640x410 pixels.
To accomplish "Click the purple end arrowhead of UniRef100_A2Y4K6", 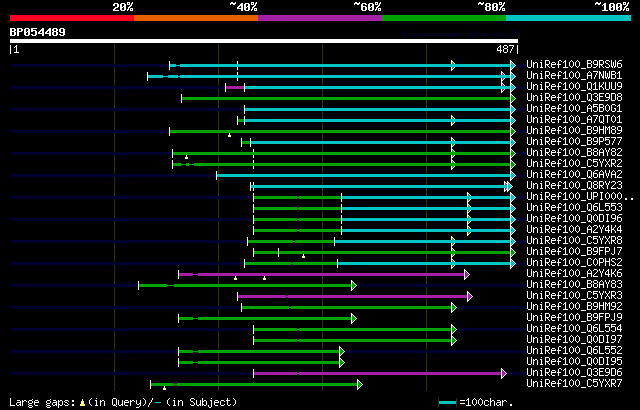I will point(467,275).
